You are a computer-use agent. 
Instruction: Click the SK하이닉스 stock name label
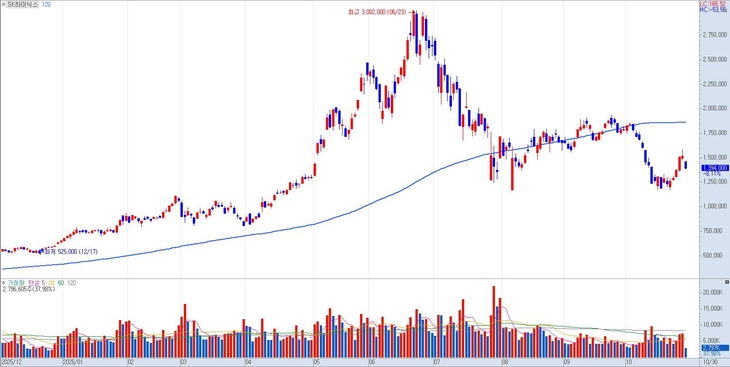pyautogui.click(x=22, y=4)
